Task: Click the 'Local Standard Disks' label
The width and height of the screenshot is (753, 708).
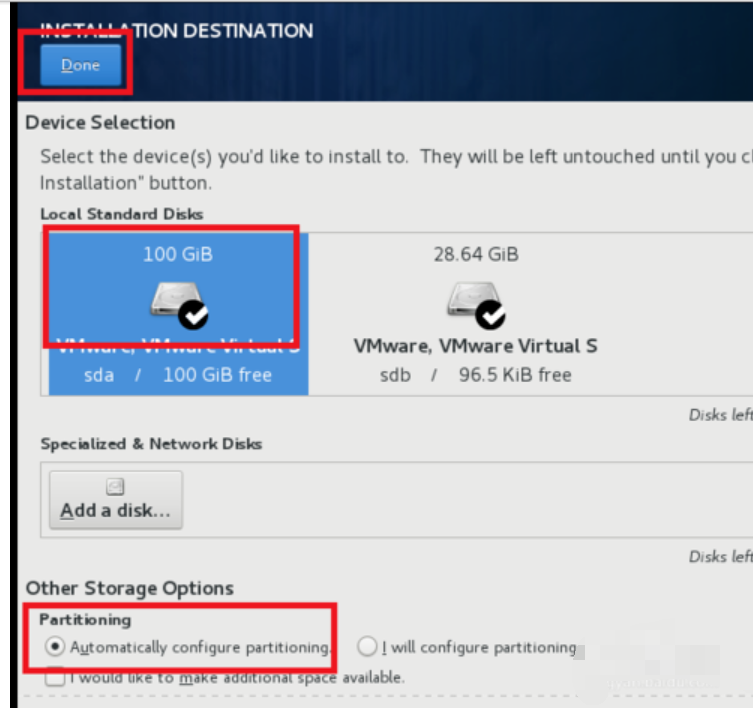Action: (121, 214)
